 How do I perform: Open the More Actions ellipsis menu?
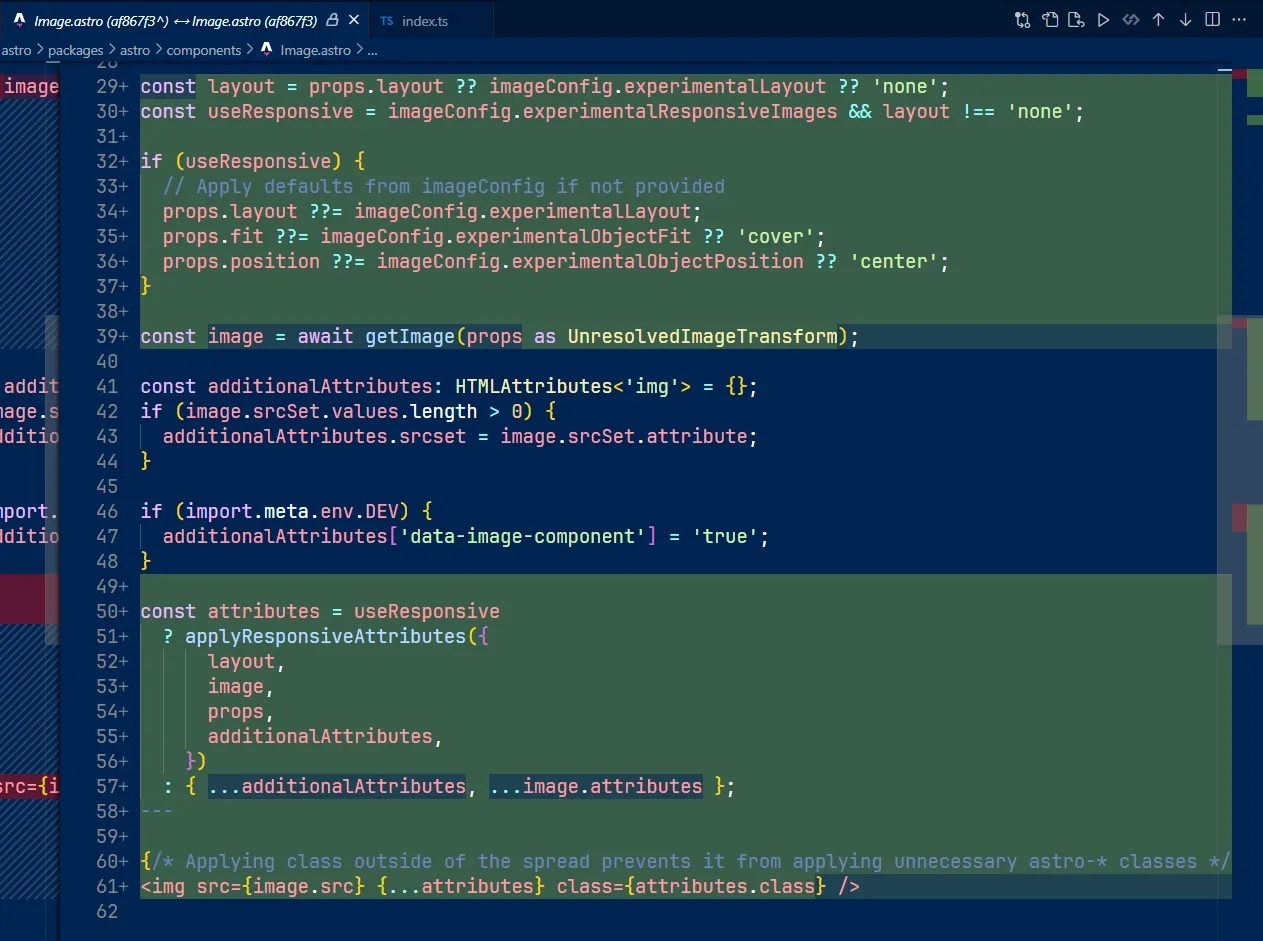tap(1239, 20)
